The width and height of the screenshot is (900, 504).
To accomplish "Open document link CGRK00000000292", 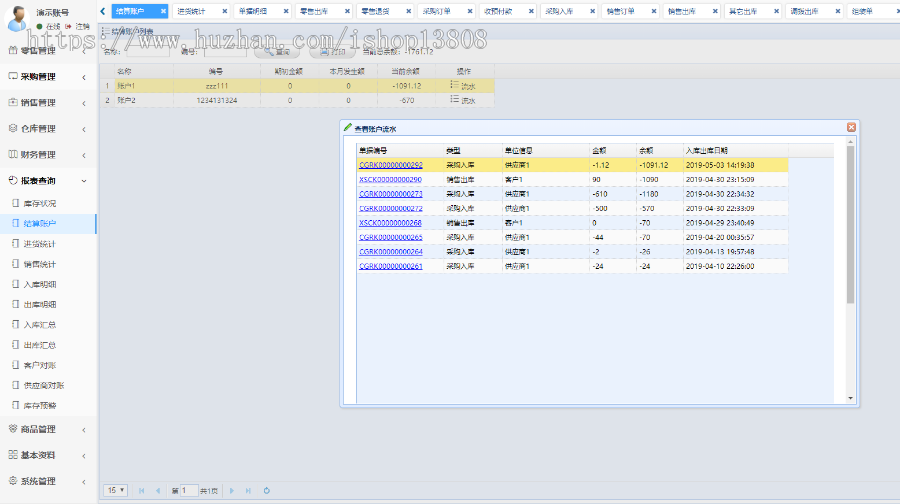I will tap(390, 165).
